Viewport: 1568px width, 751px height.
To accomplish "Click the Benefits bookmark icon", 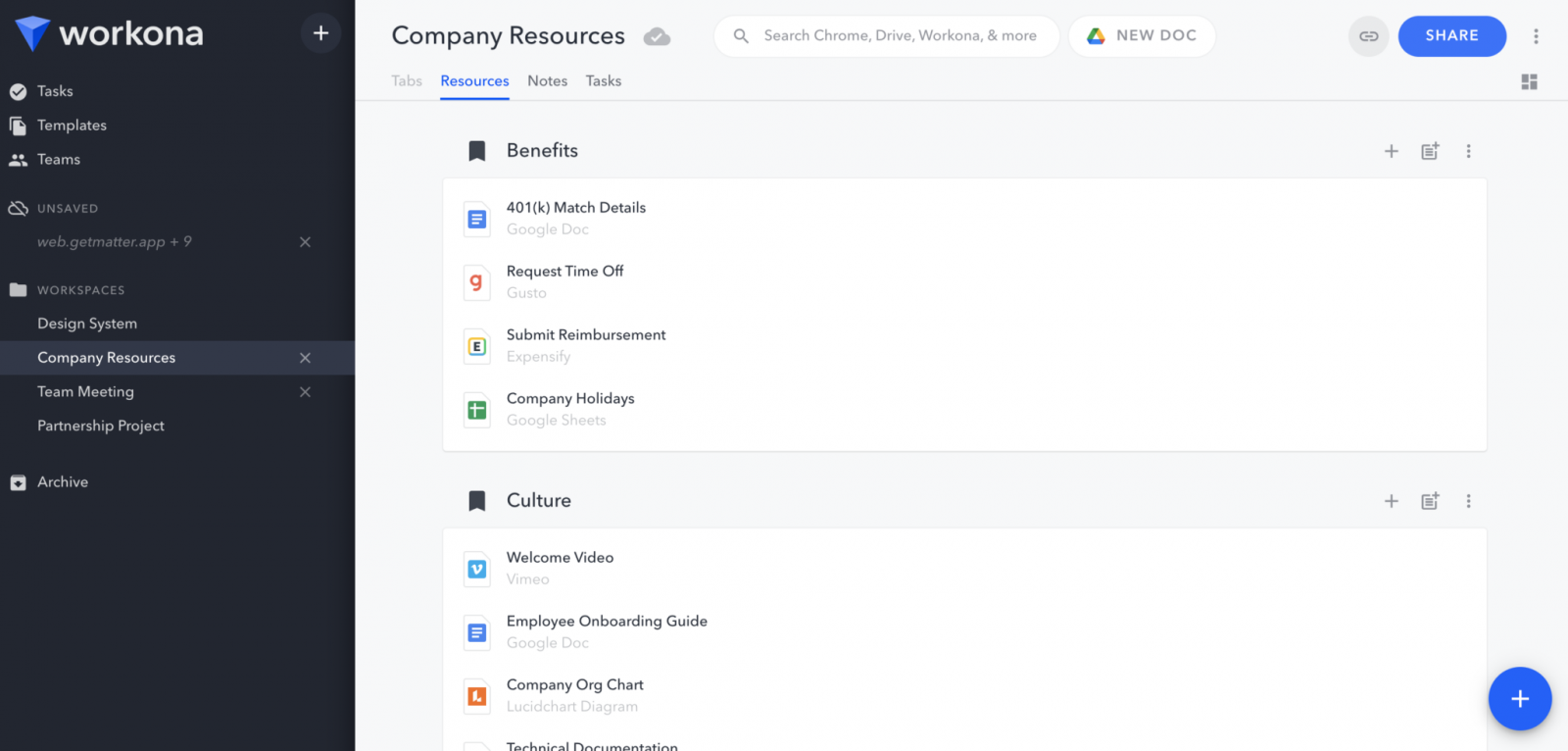I will click(x=477, y=151).
